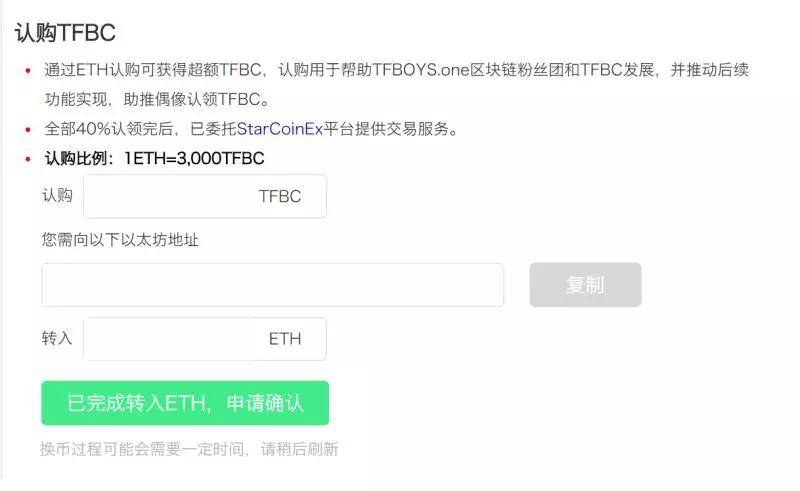Select the 转入 ETH amount input field
The width and height of the screenshot is (800, 491).
(x=205, y=339)
